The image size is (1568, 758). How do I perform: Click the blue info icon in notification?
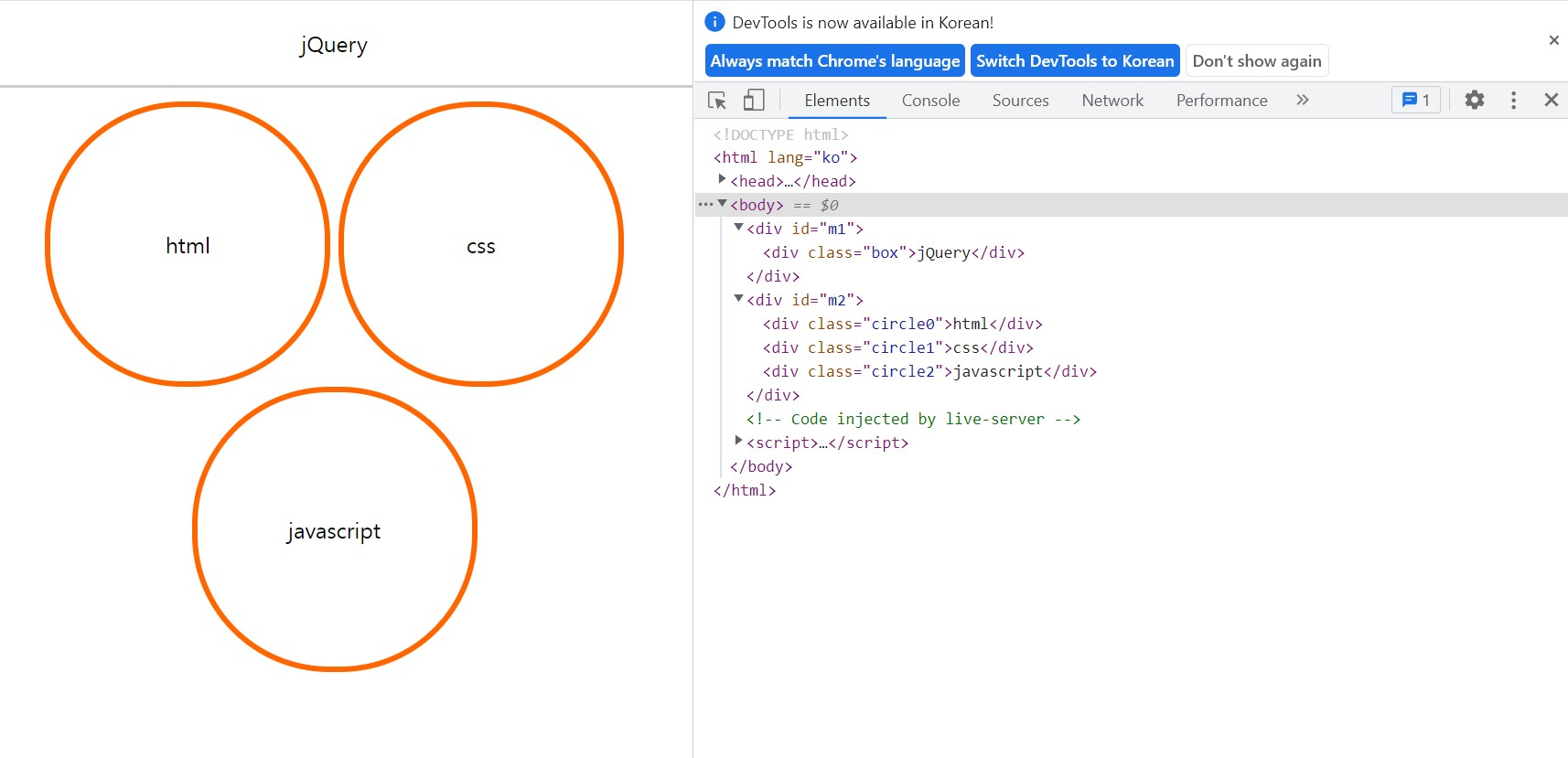coord(715,22)
